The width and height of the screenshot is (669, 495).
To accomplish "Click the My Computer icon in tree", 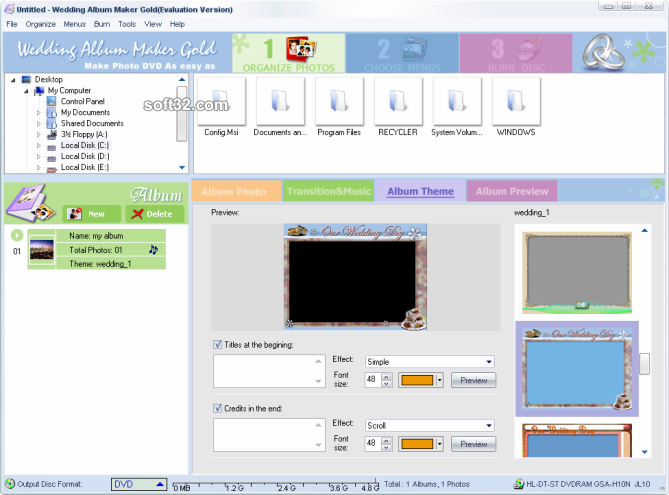I will 39,90.
